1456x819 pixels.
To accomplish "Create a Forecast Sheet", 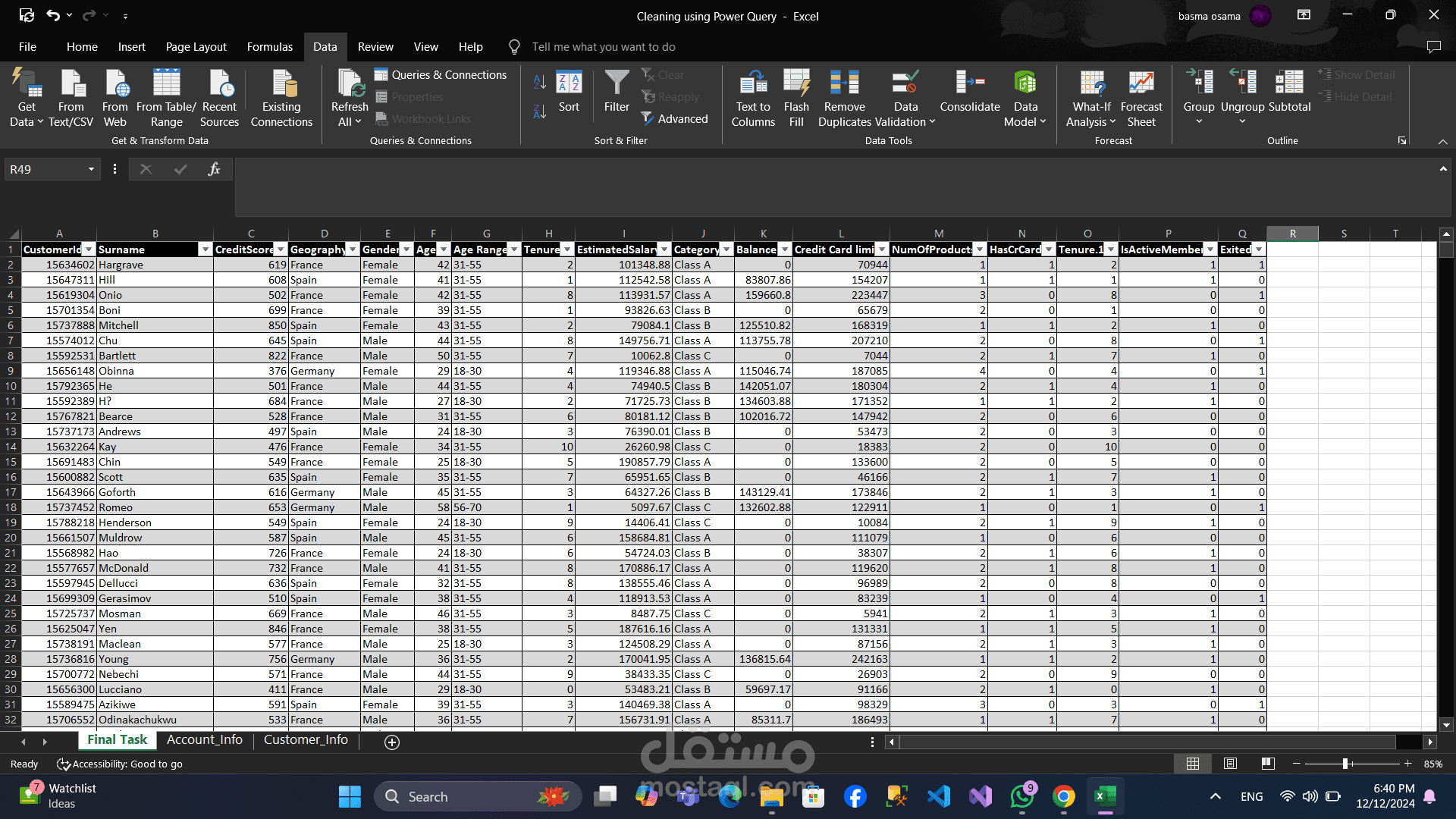I will (1141, 99).
